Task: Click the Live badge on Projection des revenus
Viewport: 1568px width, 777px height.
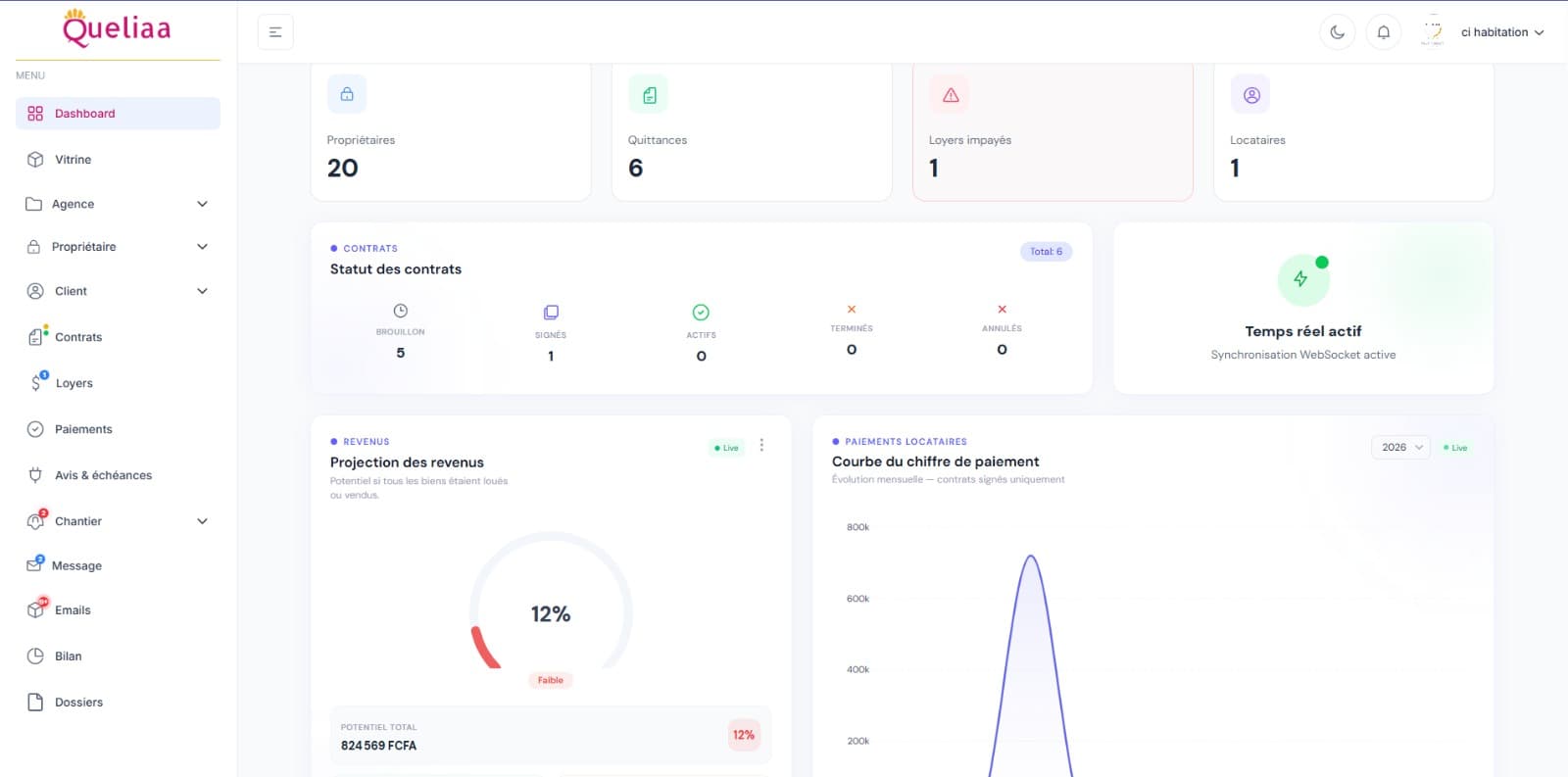Action: [727, 448]
